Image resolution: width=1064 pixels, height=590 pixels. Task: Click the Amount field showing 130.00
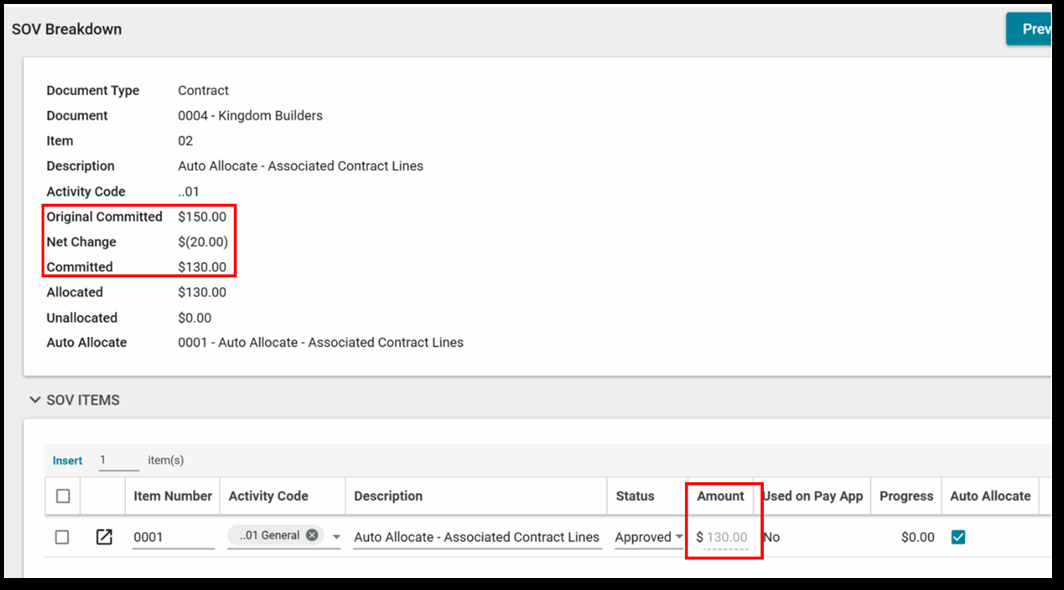click(727, 537)
